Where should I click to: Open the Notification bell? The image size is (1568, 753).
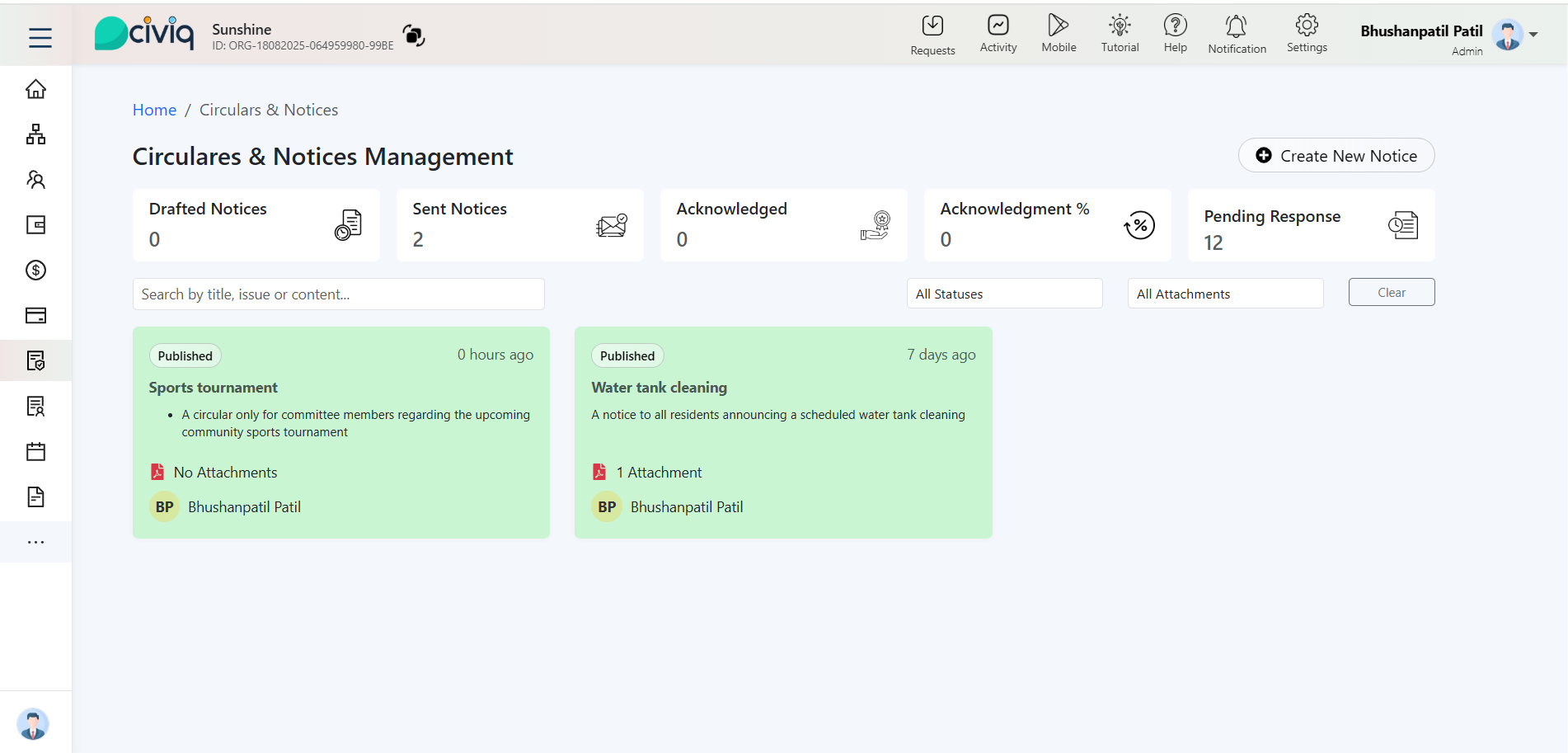pos(1236,26)
